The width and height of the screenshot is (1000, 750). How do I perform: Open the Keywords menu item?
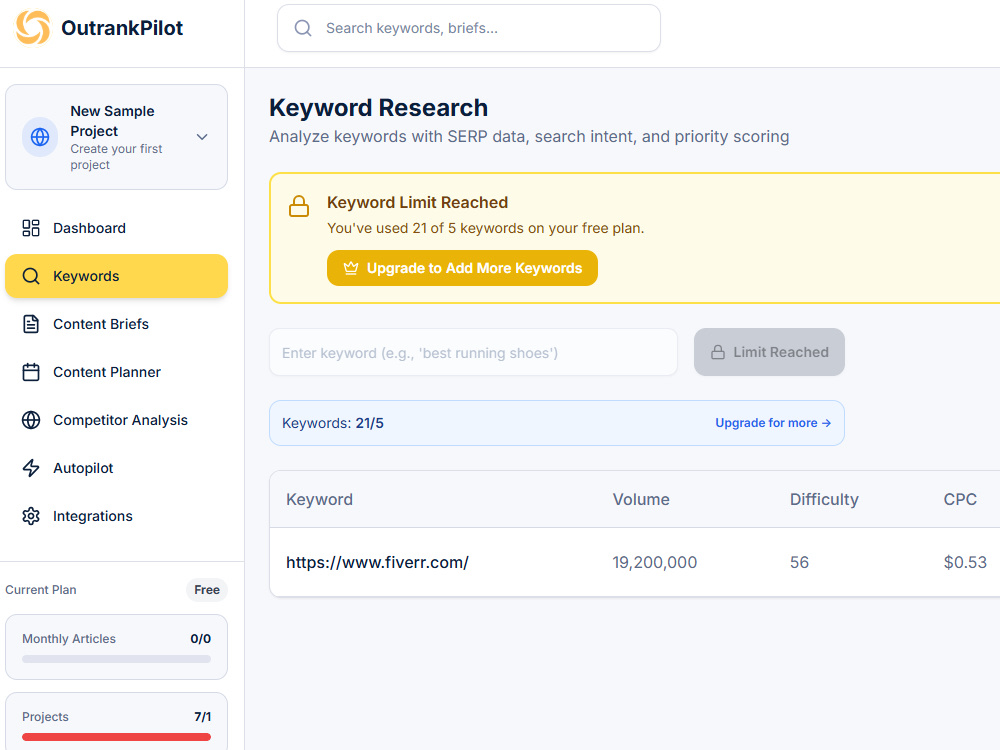pyautogui.click(x=116, y=276)
